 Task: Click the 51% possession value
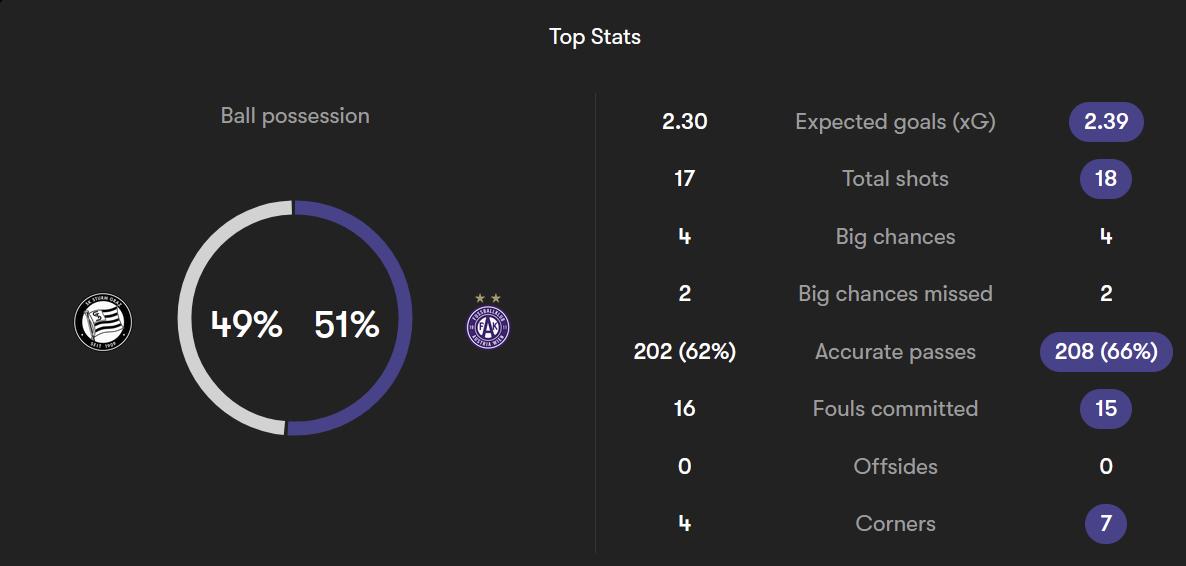[346, 324]
